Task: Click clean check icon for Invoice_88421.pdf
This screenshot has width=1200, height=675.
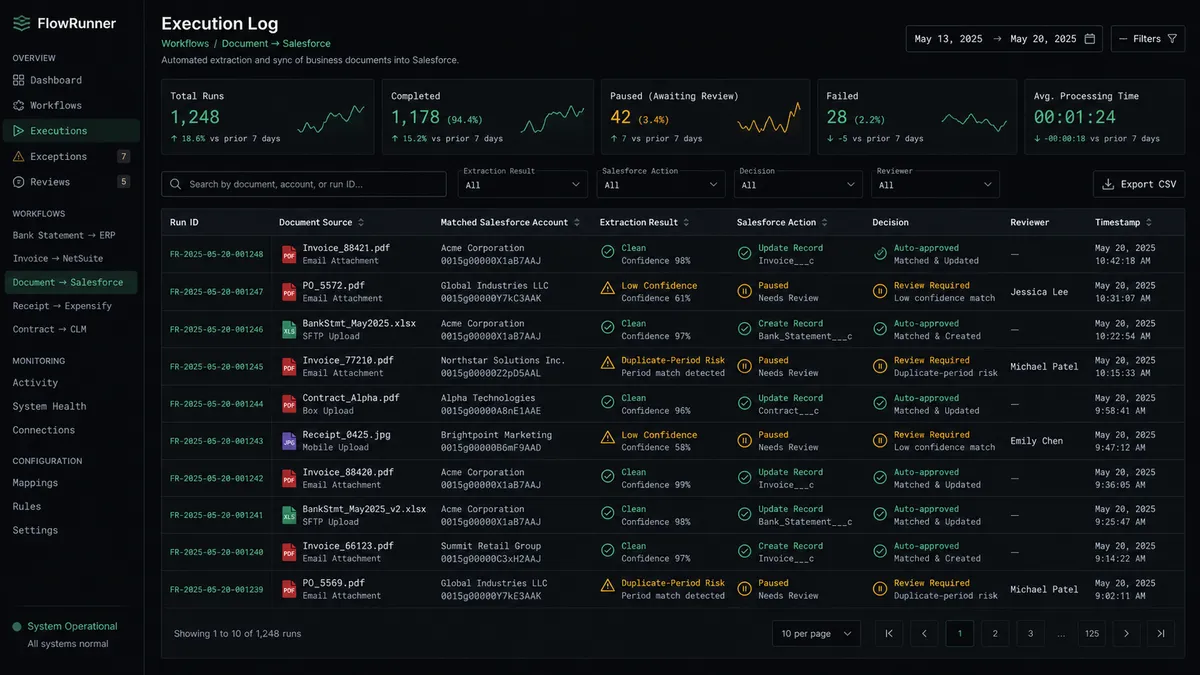Action: 607,254
